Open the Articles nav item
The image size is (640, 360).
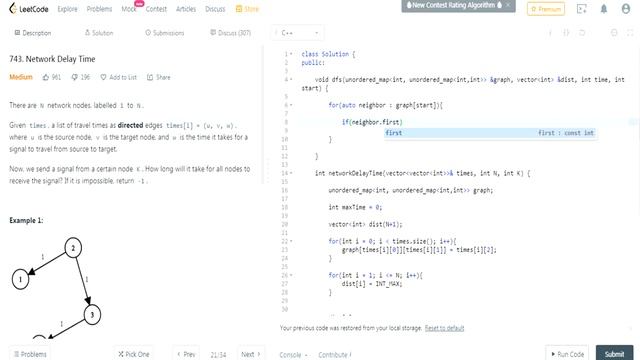pyautogui.click(x=186, y=9)
